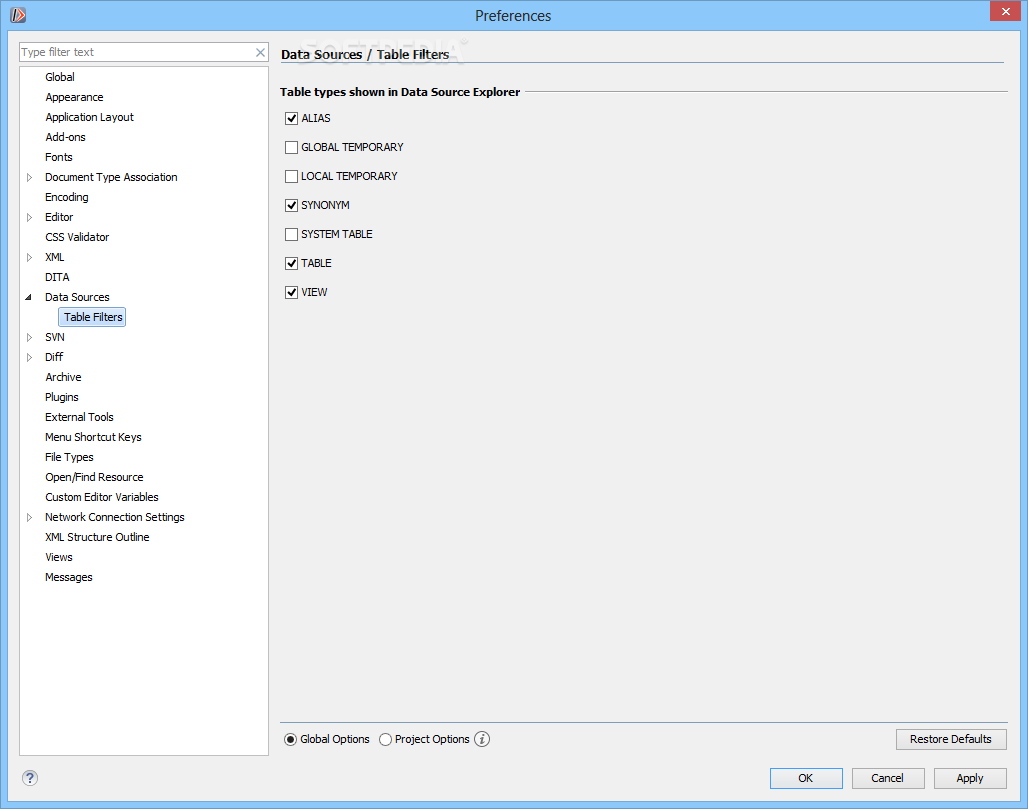This screenshot has width=1028, height=809.
Task: Click the Apply button
Action: (970, 778)
